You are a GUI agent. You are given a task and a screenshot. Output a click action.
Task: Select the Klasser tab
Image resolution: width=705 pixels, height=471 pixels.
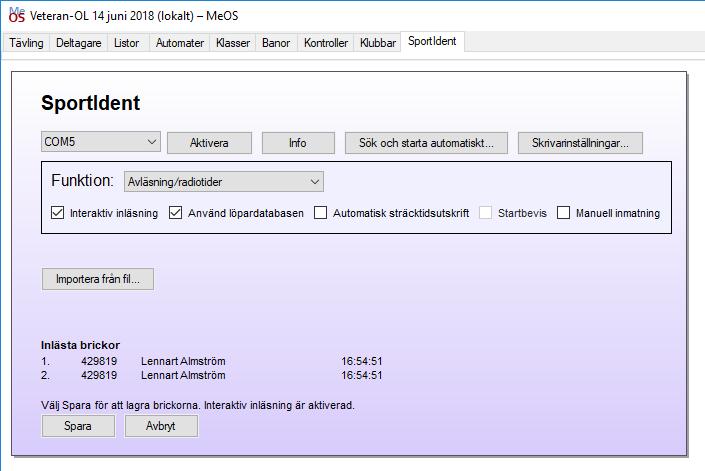(232, 43)
